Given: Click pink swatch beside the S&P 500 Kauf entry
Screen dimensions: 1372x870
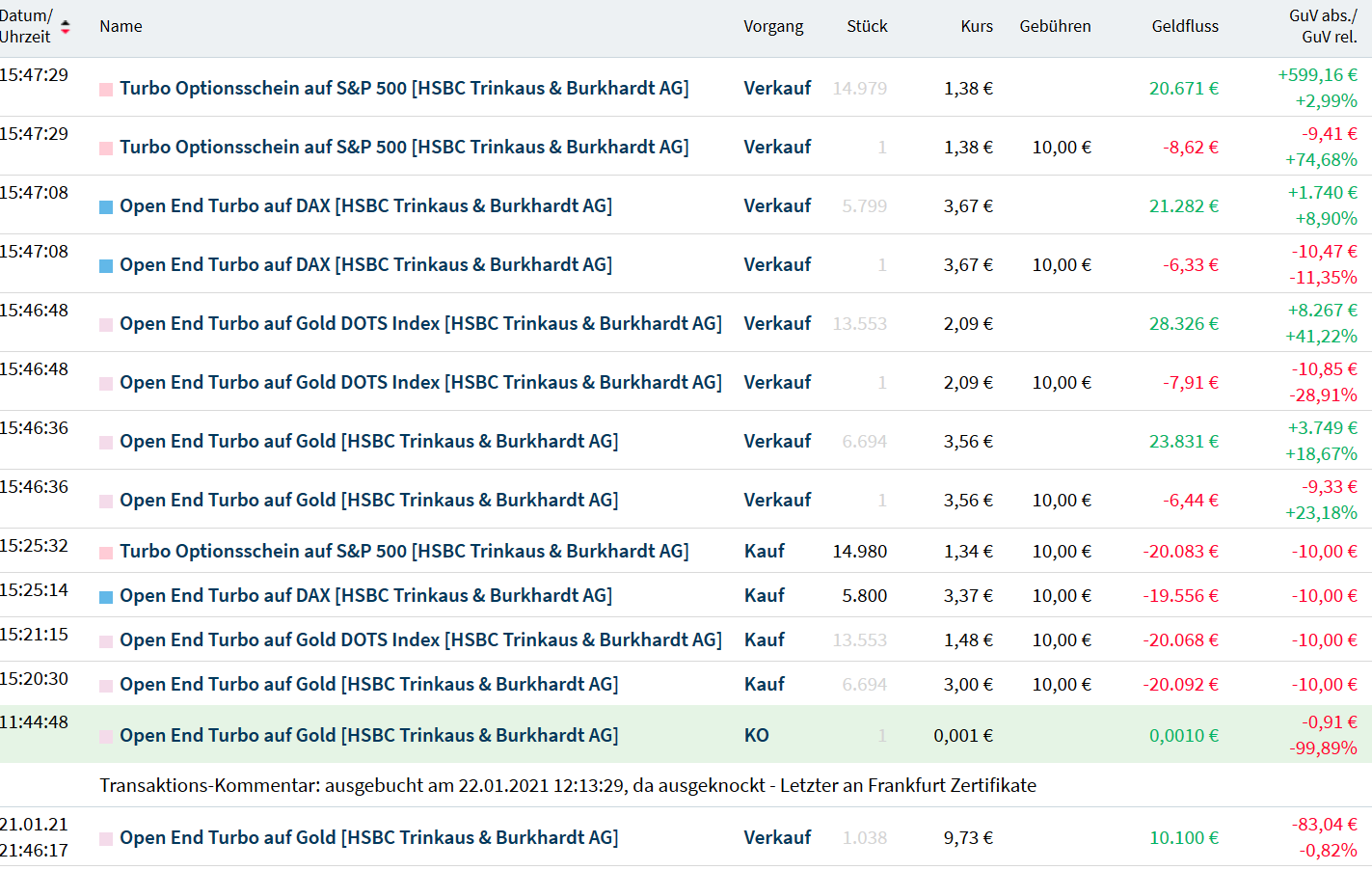Looking at the screenshot, I should pyautogui.click(x=106, y=553).
